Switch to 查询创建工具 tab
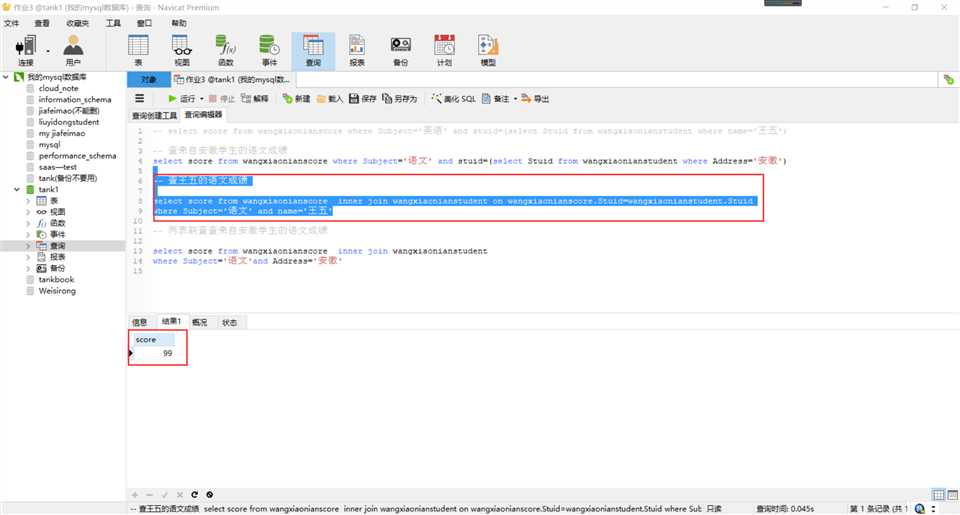This screenshot has height=515, width=960. pyautogui.click(x=154, y=115)
